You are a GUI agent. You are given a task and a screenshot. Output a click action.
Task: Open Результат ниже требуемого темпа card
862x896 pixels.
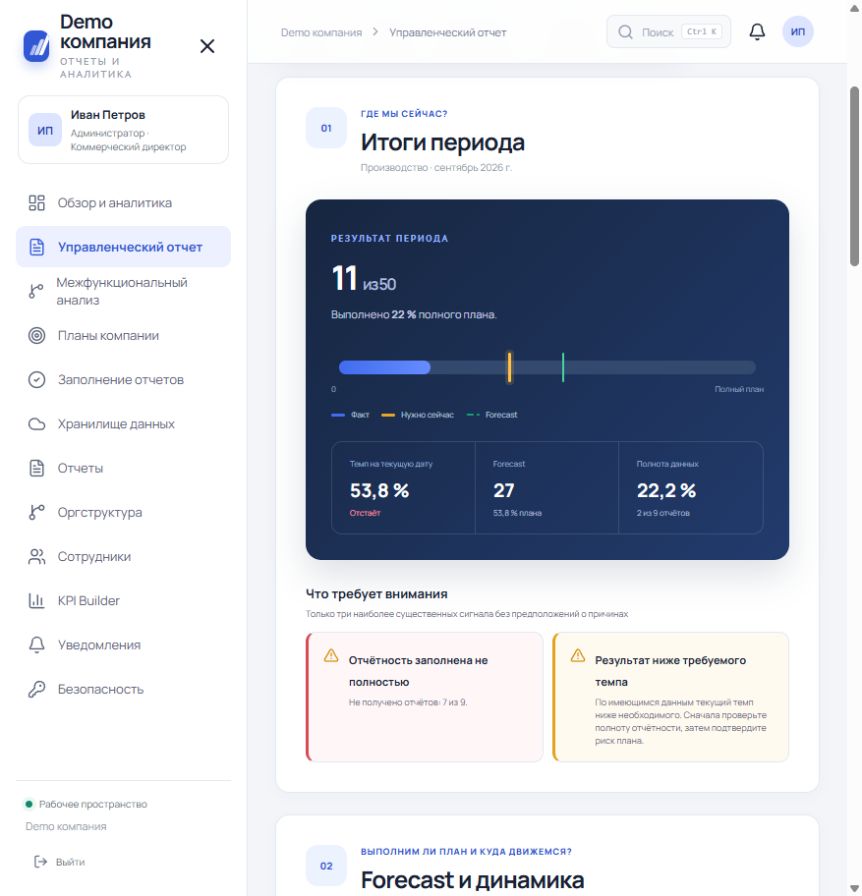tap(671, 697)
